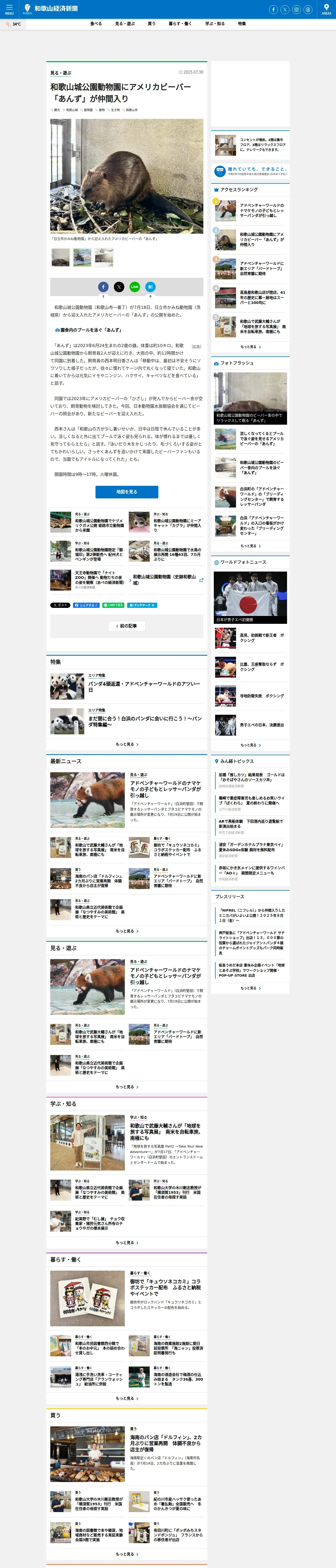
Task: Expand もっと見る under プレスリリース
Action: click(x=251, y=988)
